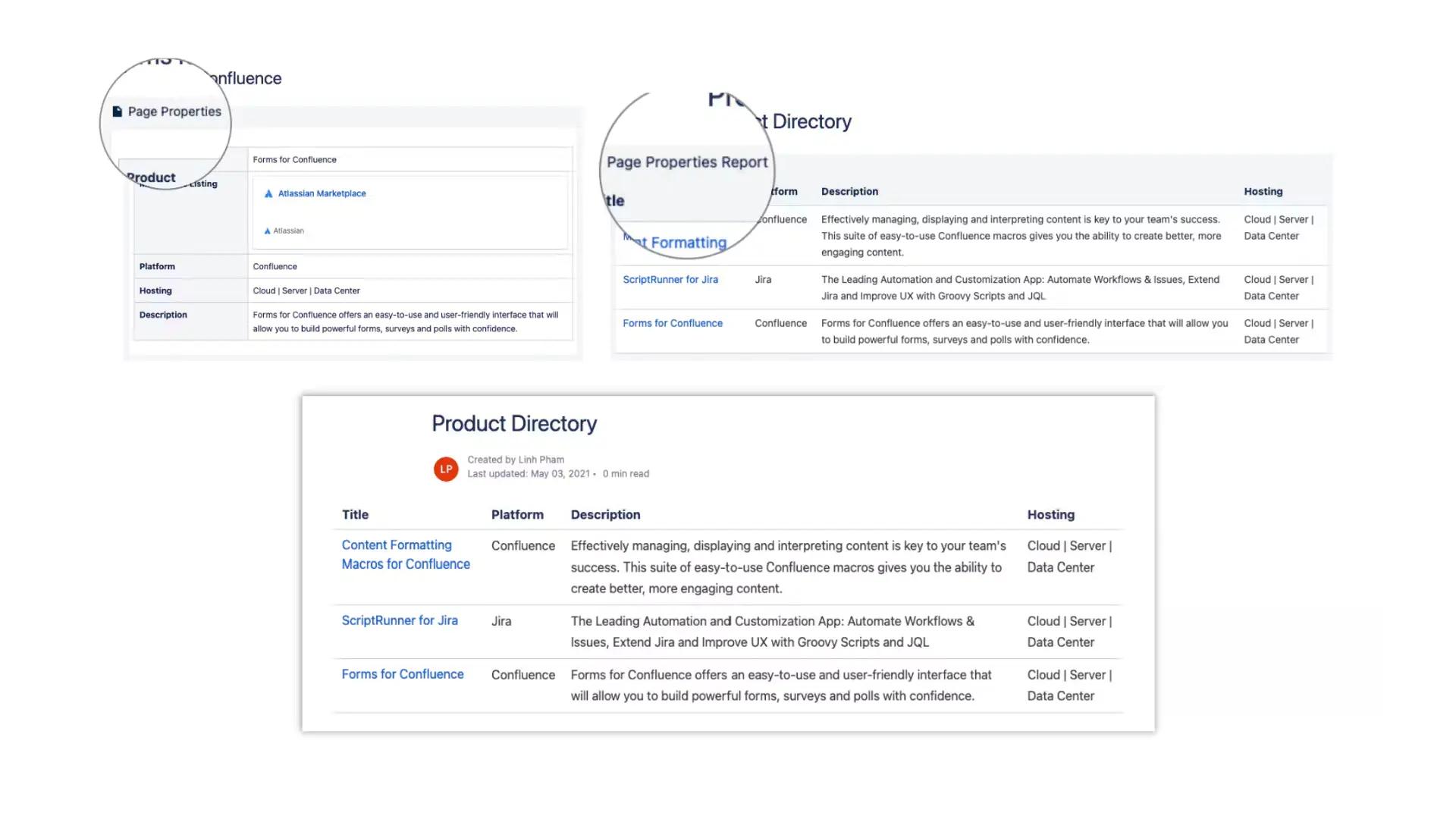
Task: Click Platform column header in bottom table
Action: pos(517,514)
